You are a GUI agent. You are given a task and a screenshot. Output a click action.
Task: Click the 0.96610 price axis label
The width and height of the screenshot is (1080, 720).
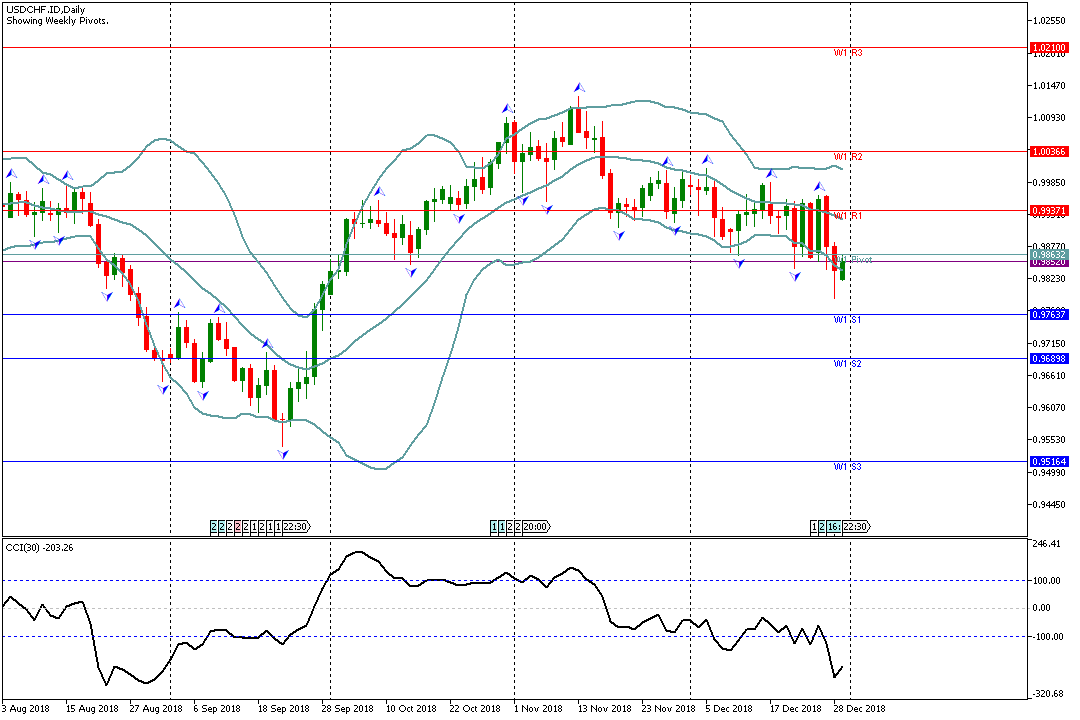point(1049,376)
